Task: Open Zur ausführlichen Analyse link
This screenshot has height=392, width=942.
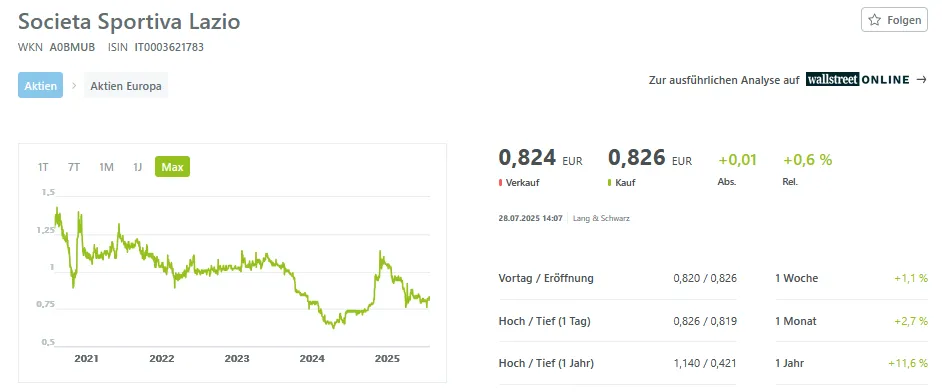Action: pyautogui.click(x=724, y=80)
